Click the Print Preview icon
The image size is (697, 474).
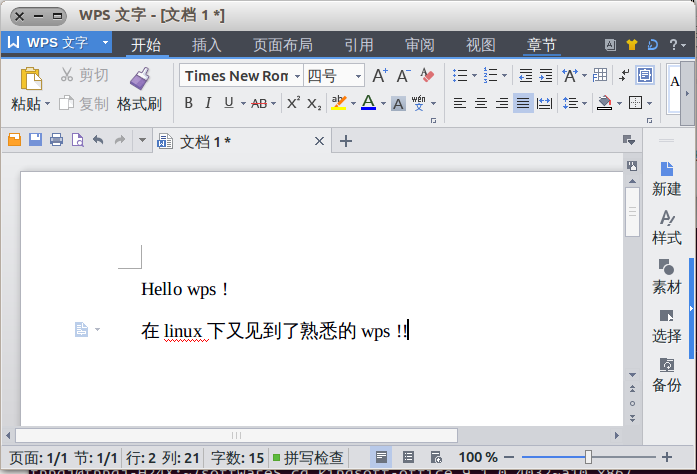(x=77, y=140)
